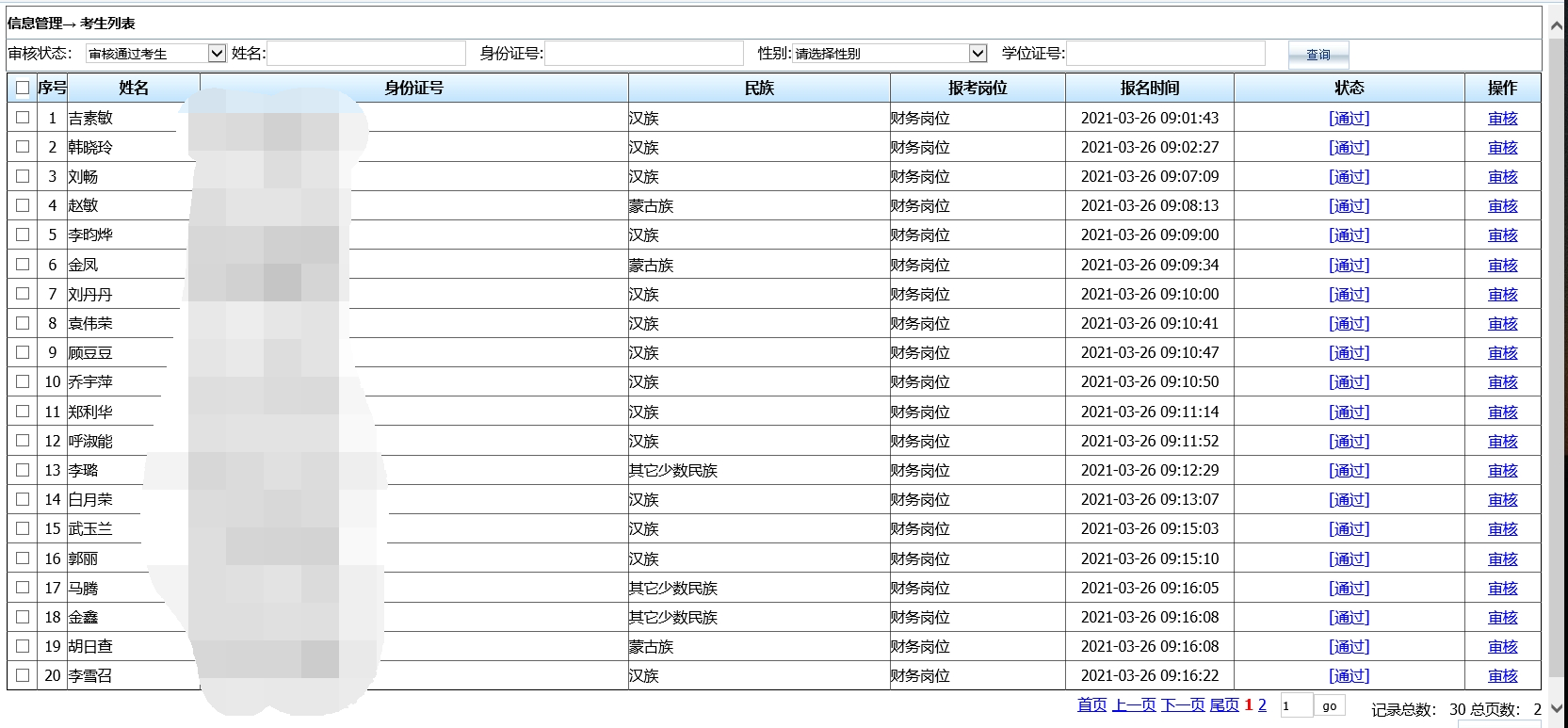This screenshot has width=1568, height=728.
Task: Open the 审核状态 dropdown
Action: point(155,54)
